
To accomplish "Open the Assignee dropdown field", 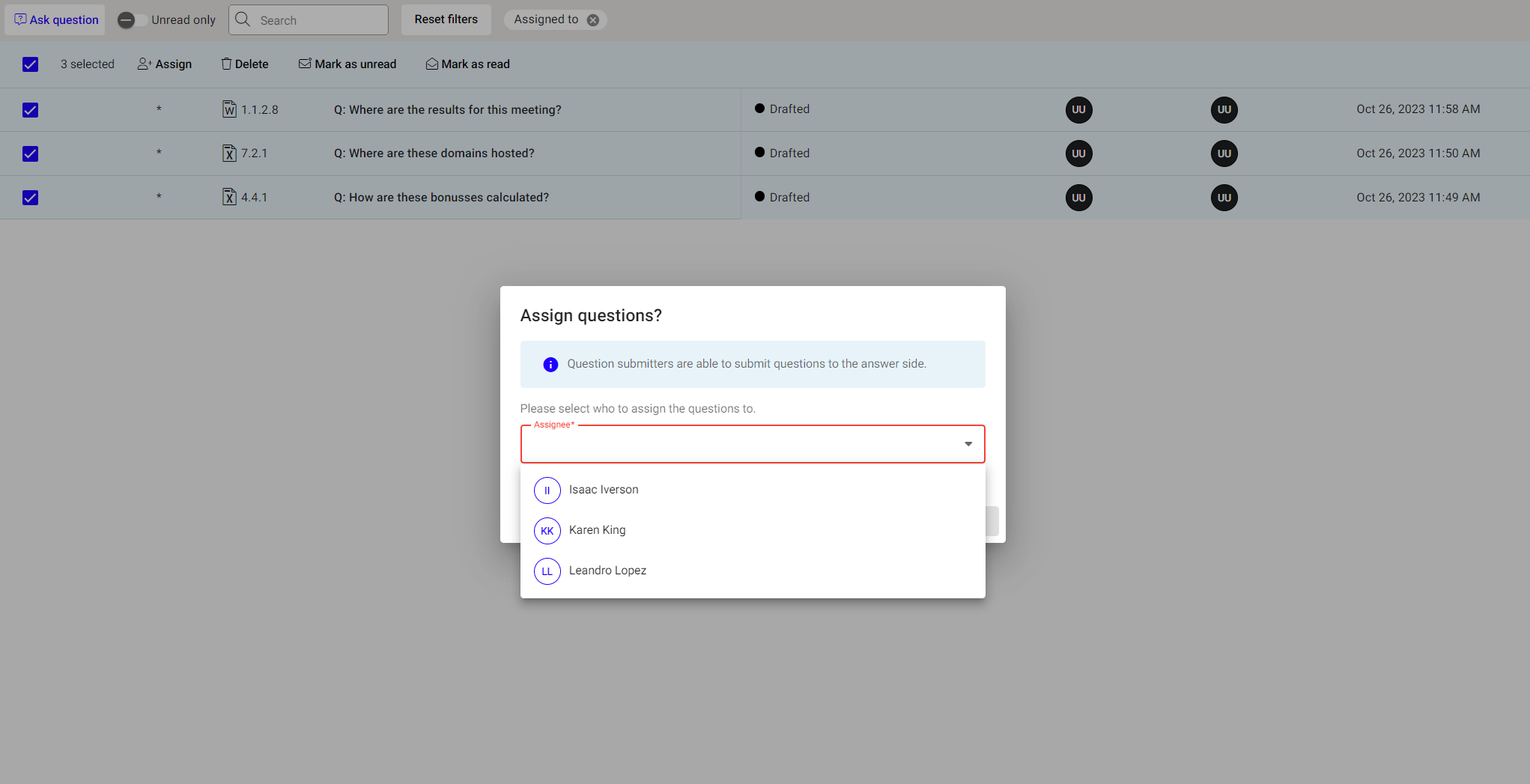I will click(x=753, y=444).
